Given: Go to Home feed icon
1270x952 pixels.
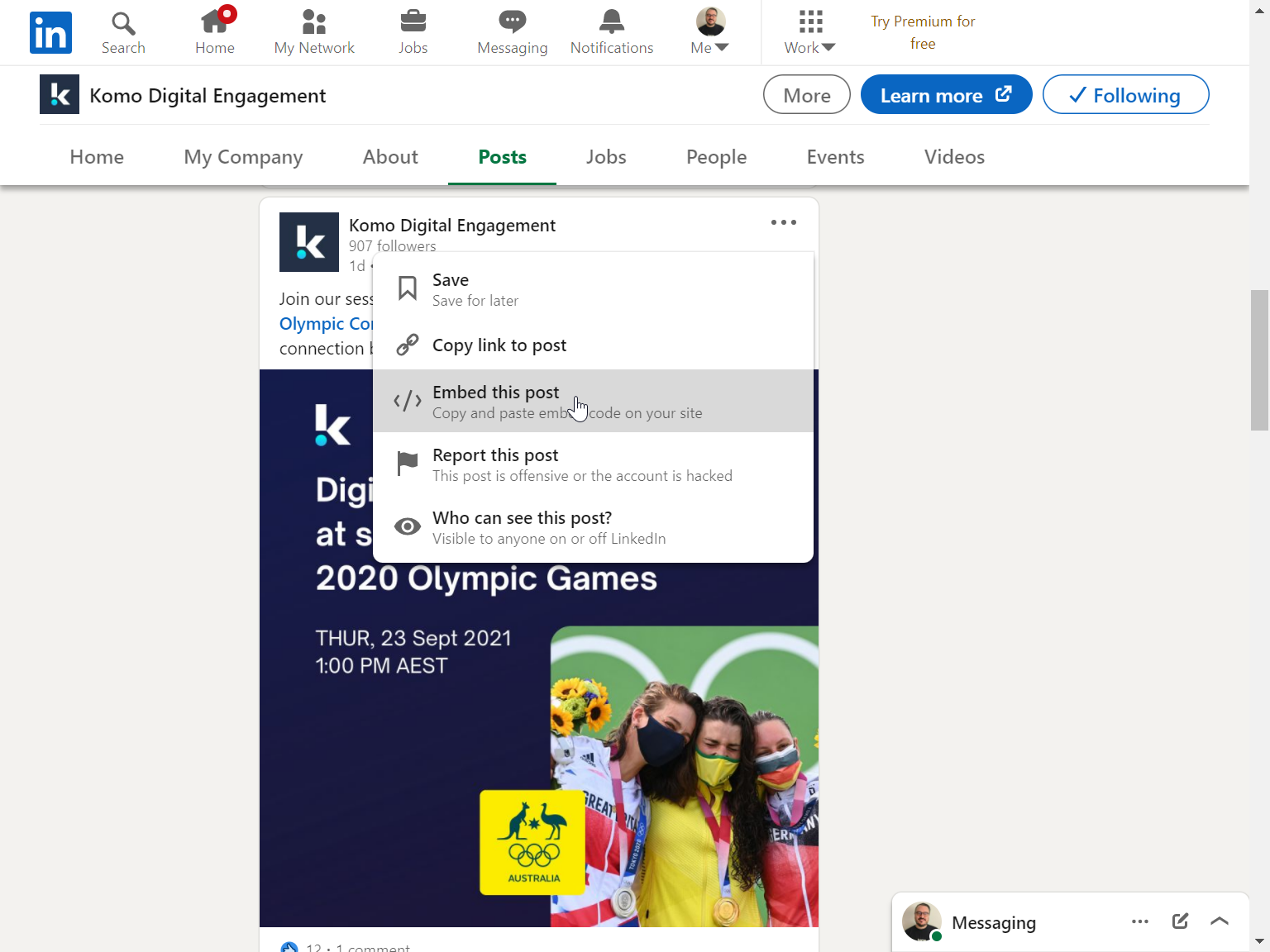Looking at the screenshot, I should 215,21.
